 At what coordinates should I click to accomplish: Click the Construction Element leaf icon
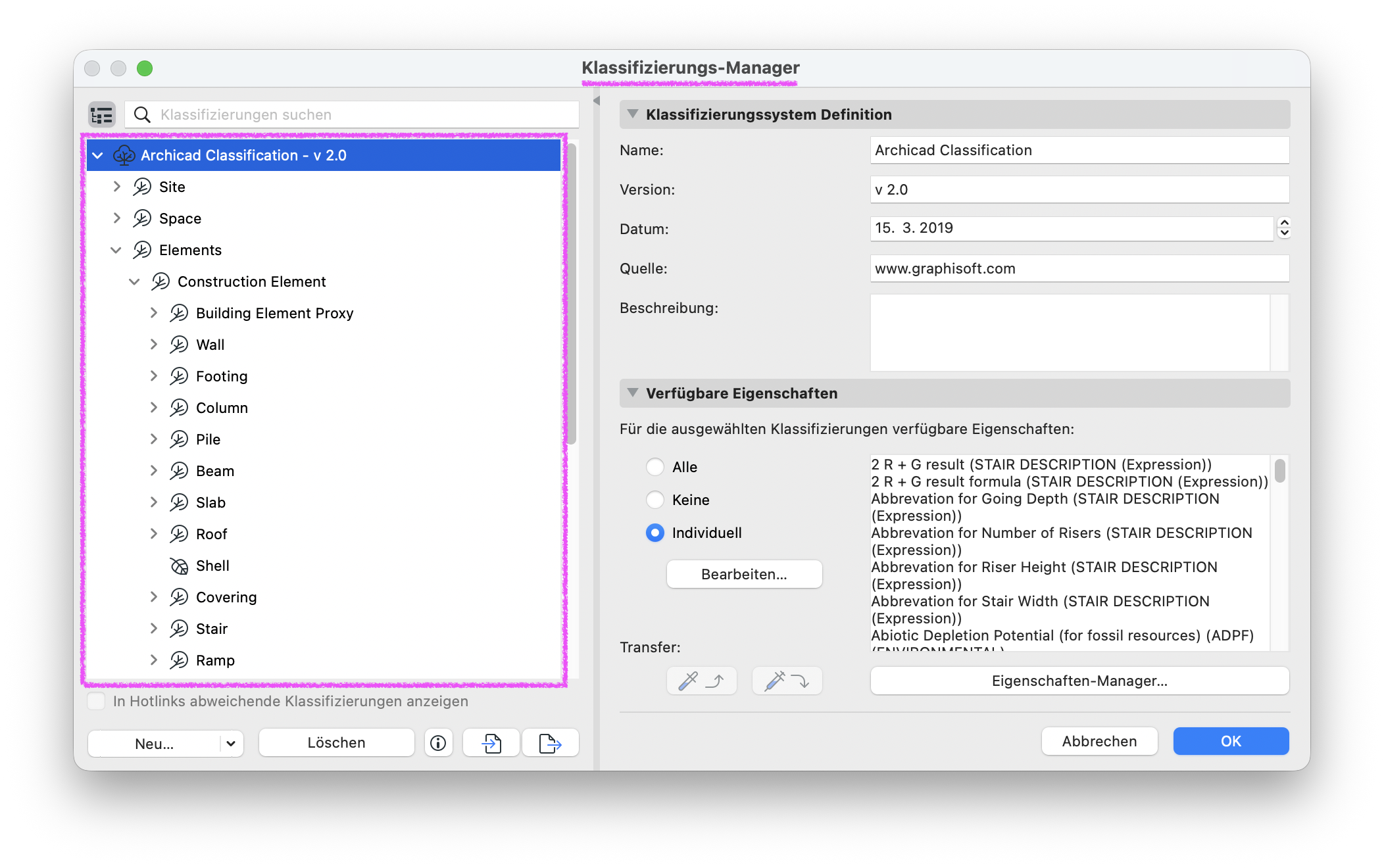click(x=161, y=281)
